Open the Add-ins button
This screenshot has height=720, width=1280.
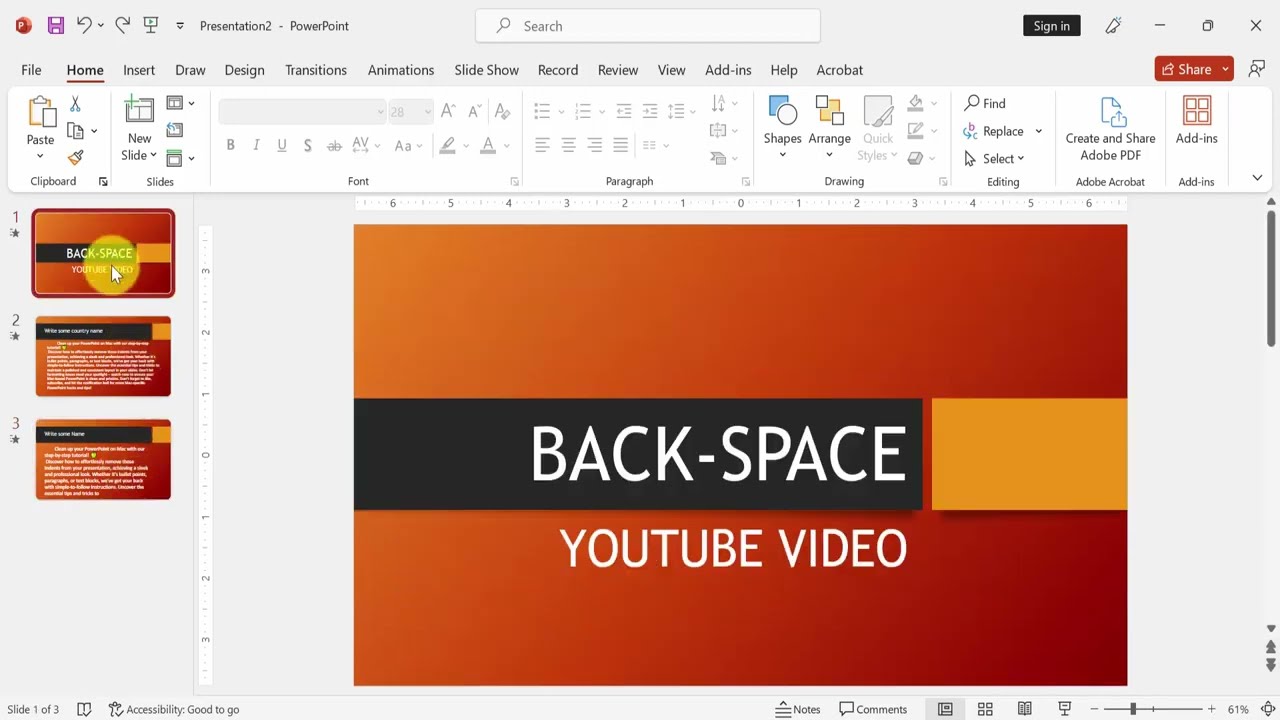click(1196, 121)
